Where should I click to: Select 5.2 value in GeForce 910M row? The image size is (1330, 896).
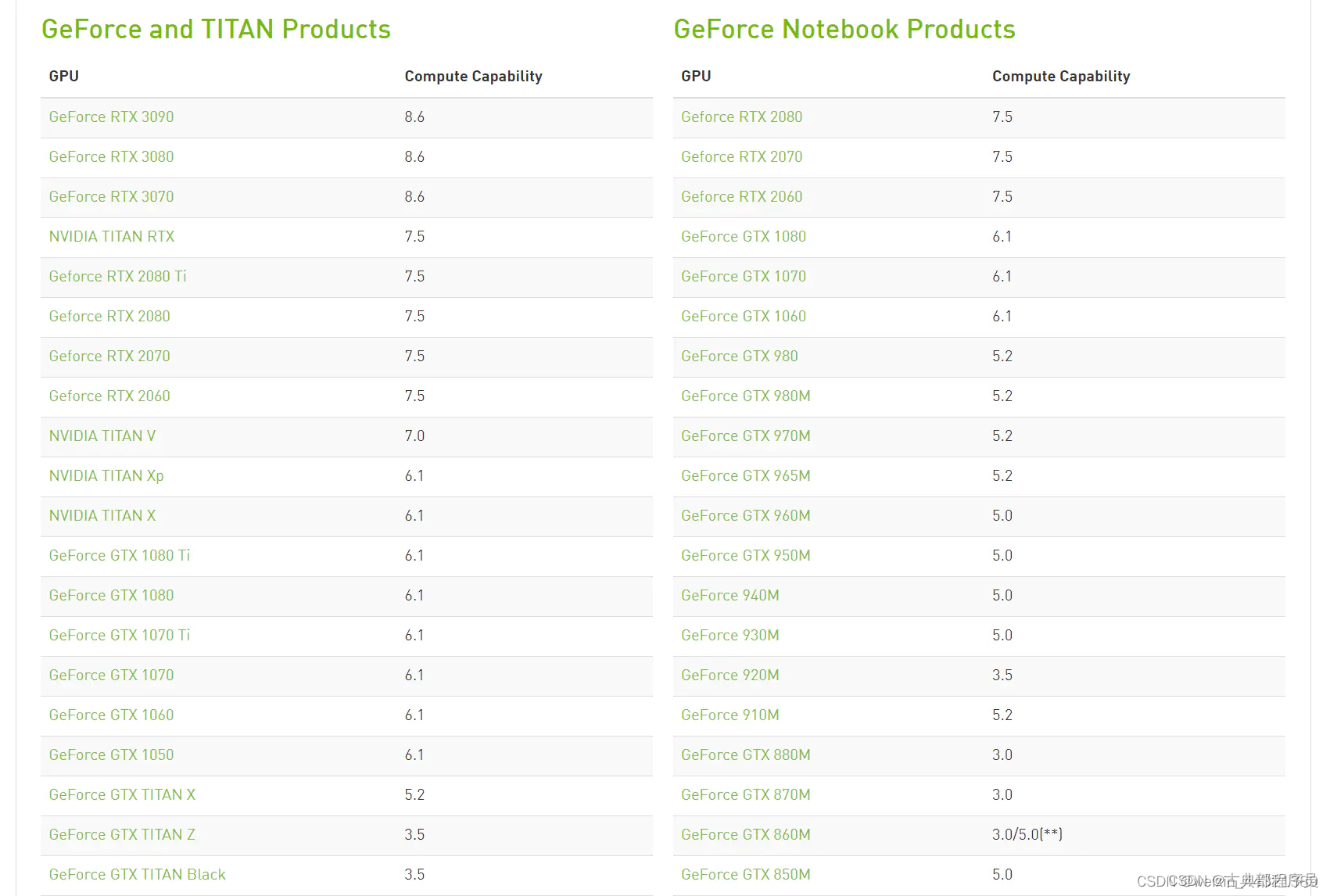point(1002,715)
